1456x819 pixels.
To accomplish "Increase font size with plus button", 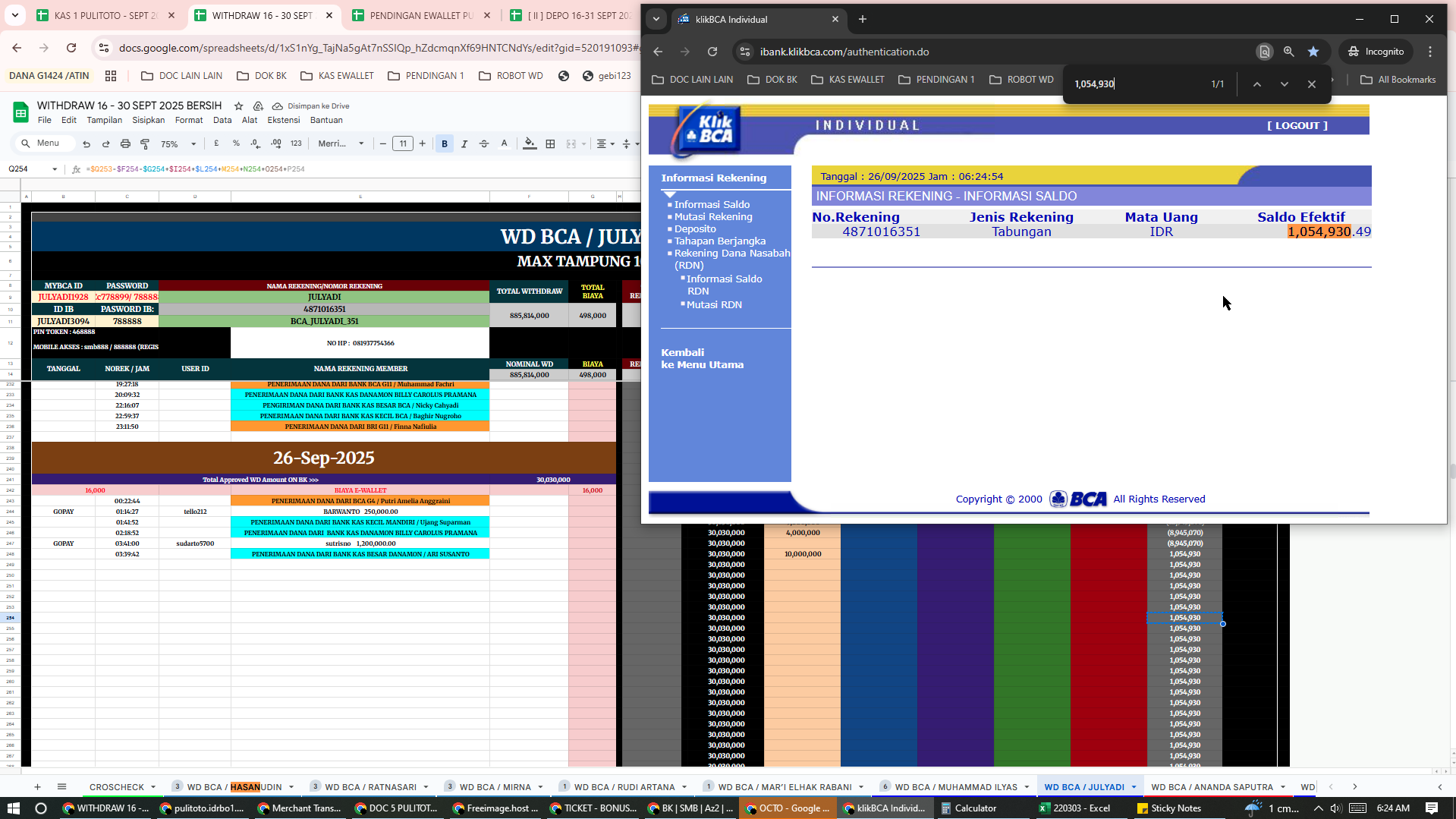I will [x=423, y=143].
